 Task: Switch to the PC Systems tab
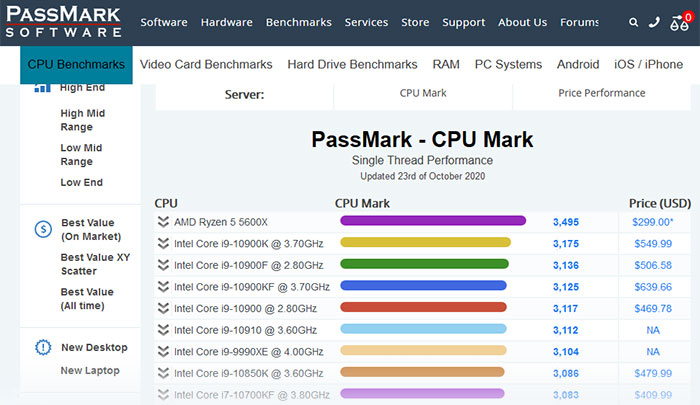click(x=508, y=65)
